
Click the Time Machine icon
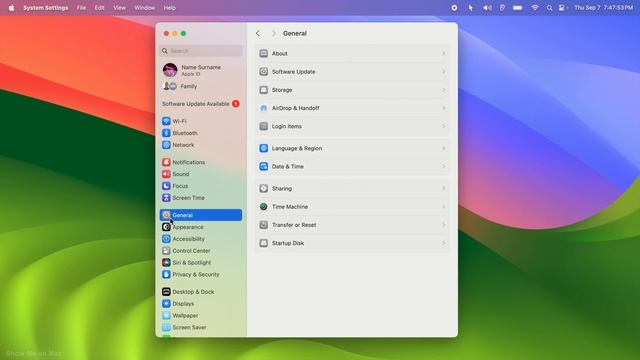click(264, 207)
